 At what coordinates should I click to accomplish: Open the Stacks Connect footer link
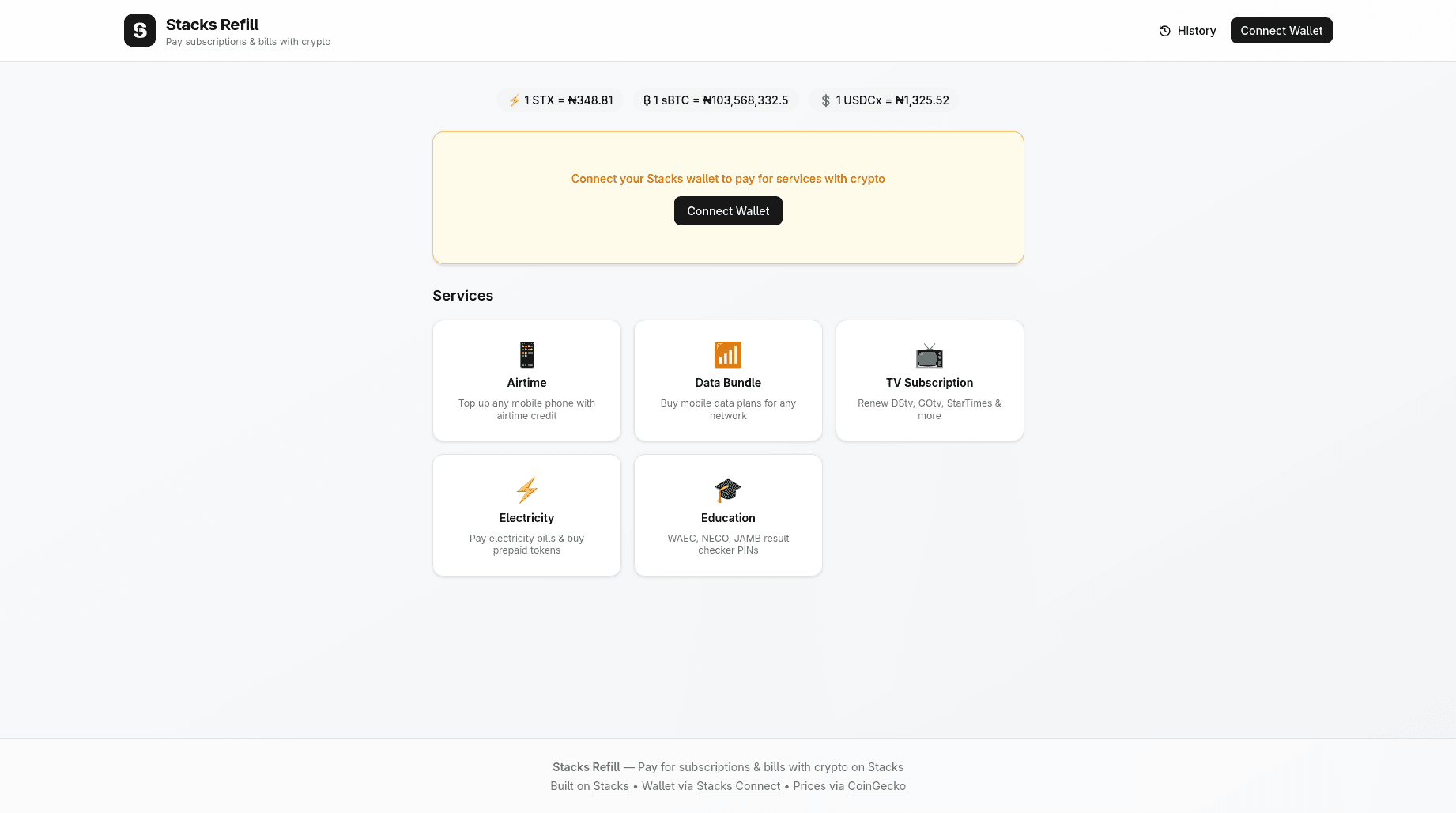[738, 786]
